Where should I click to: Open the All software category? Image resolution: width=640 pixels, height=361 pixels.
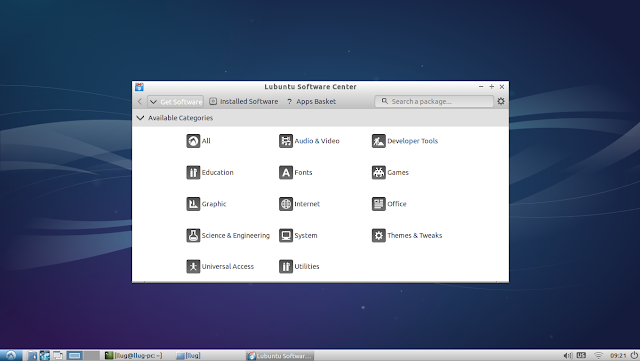[x=199, y=141]
